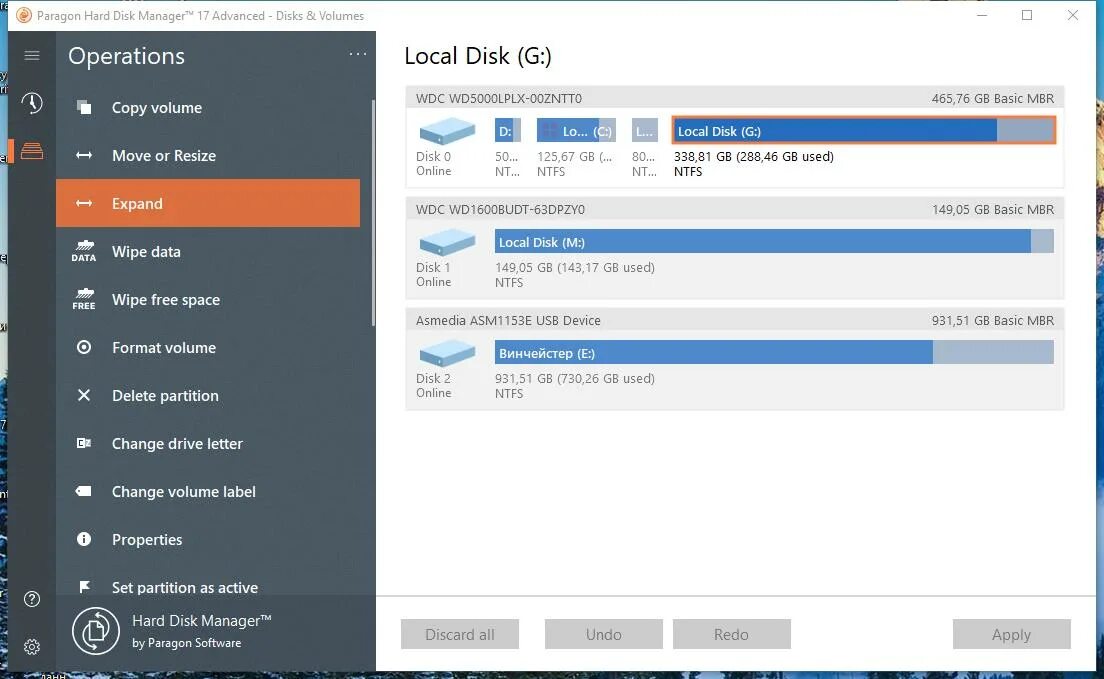Click the Local Disk (G:) page heading
Image resolution: width=1104 pixels, height=679 pixels.
coord(478,56)
